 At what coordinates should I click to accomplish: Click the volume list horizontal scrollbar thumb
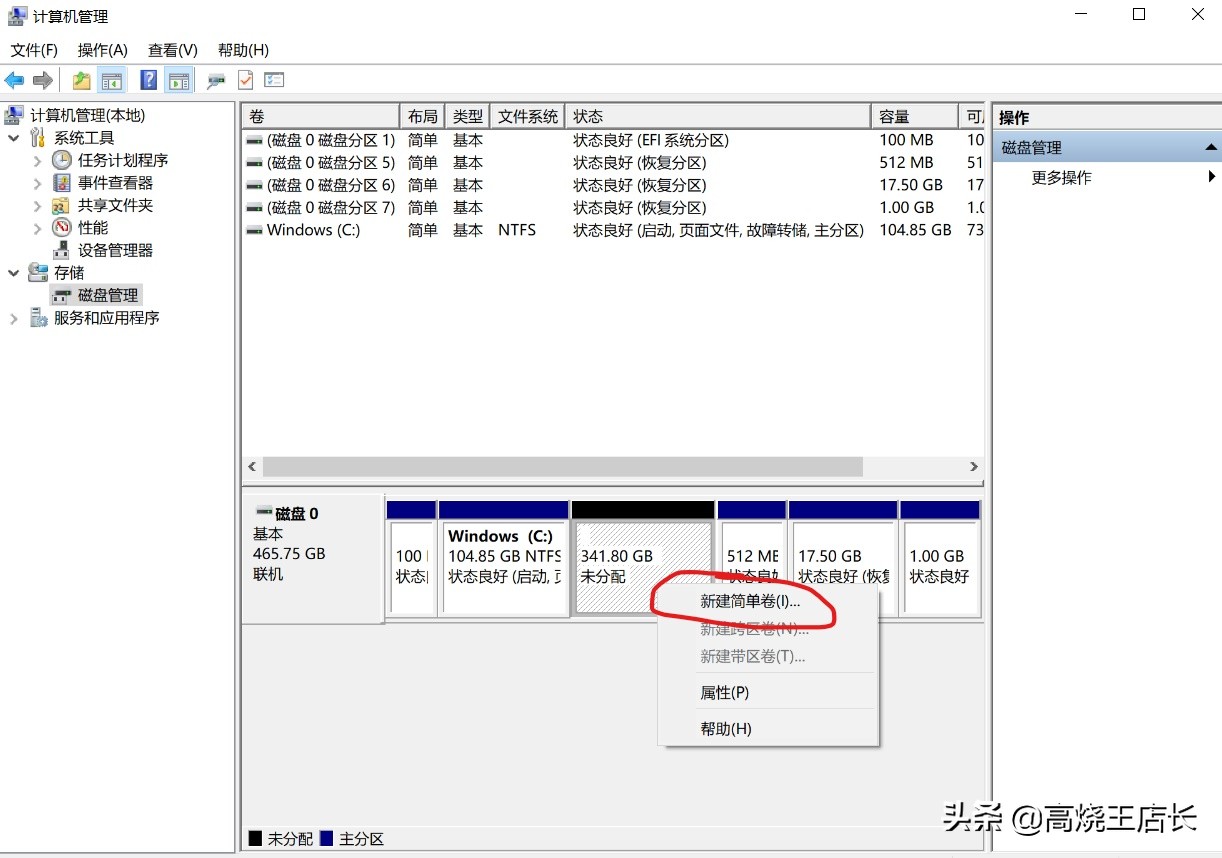click(x=562, y=467)
